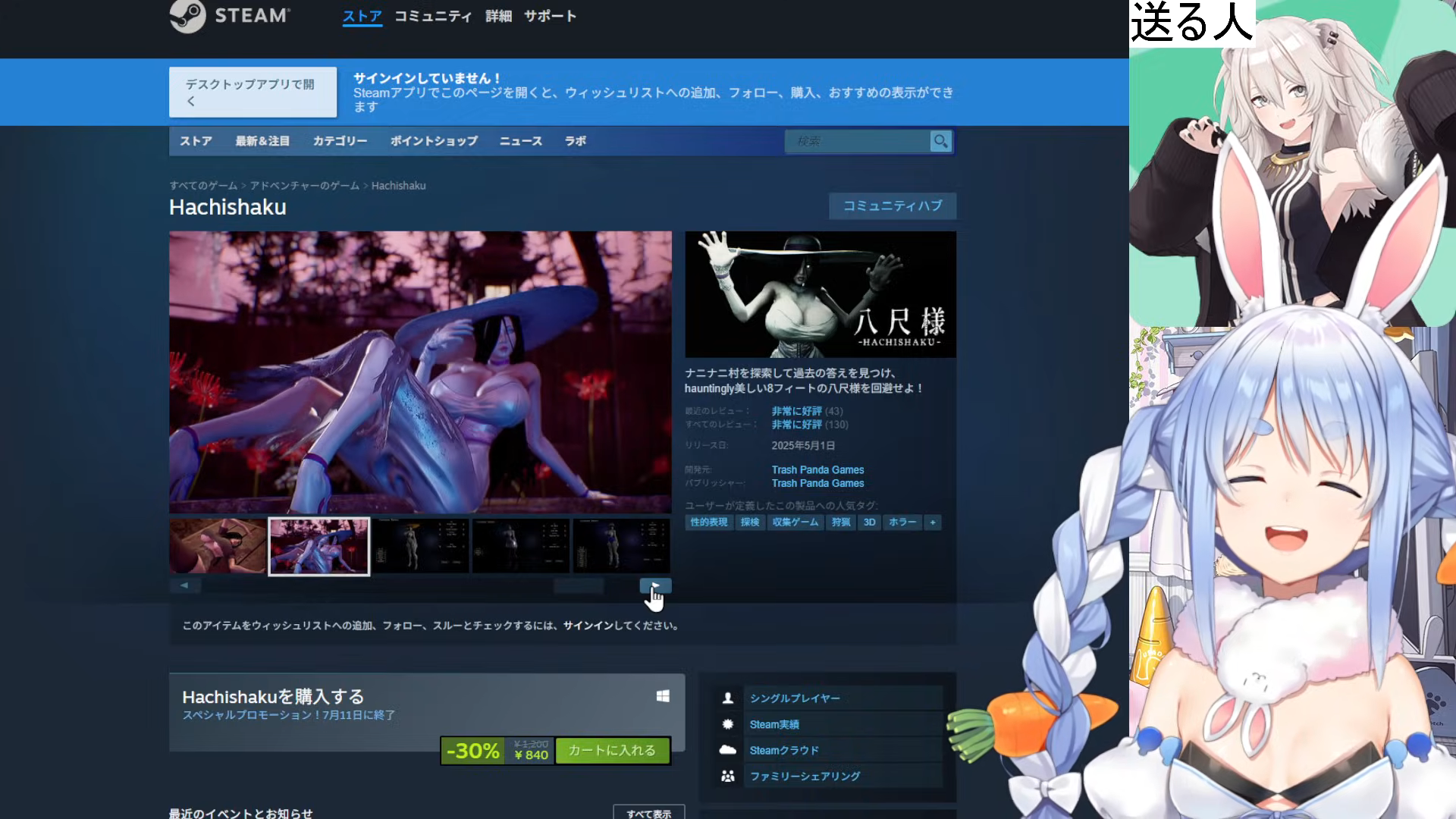This screenshot has height=819, width=1456.
Task: Click developer Trash Panda Games link
Action: [817, 470]
